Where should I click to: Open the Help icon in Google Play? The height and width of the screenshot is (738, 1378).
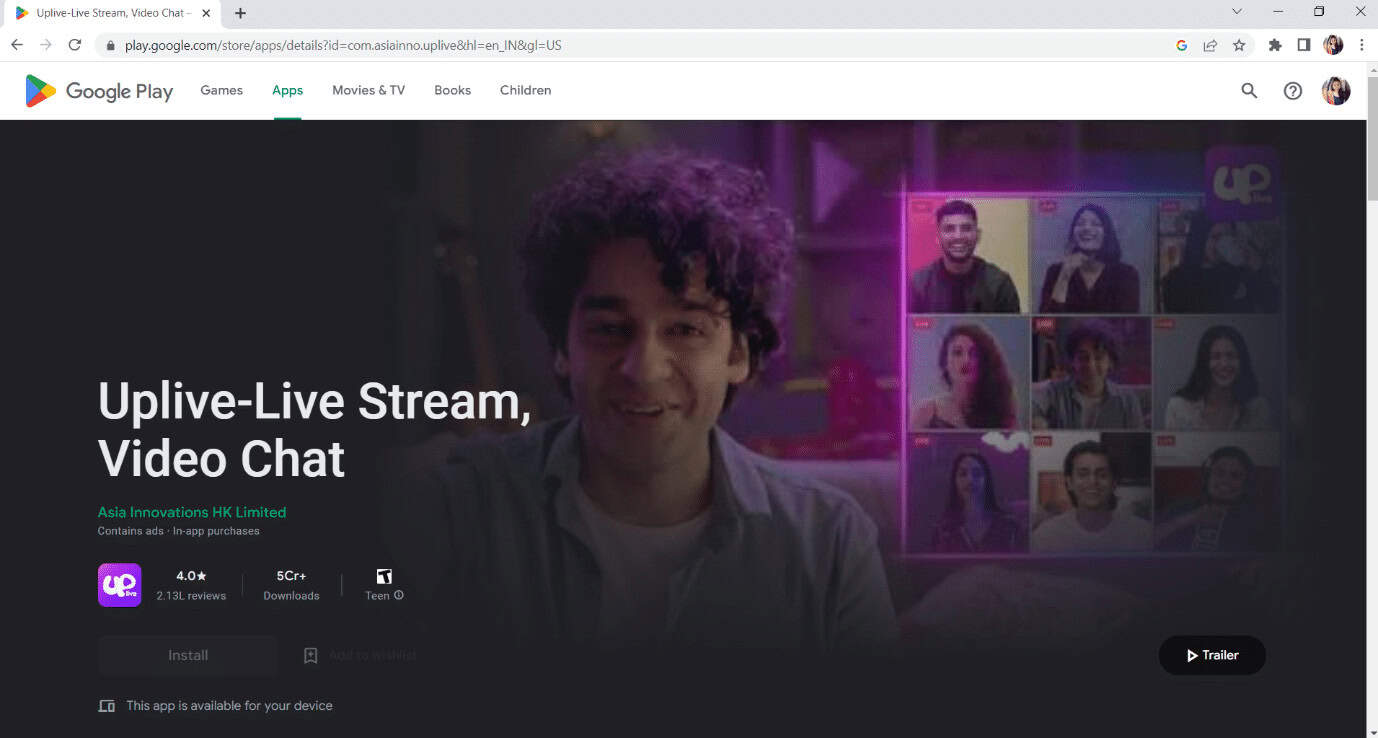pos(1293,90)
